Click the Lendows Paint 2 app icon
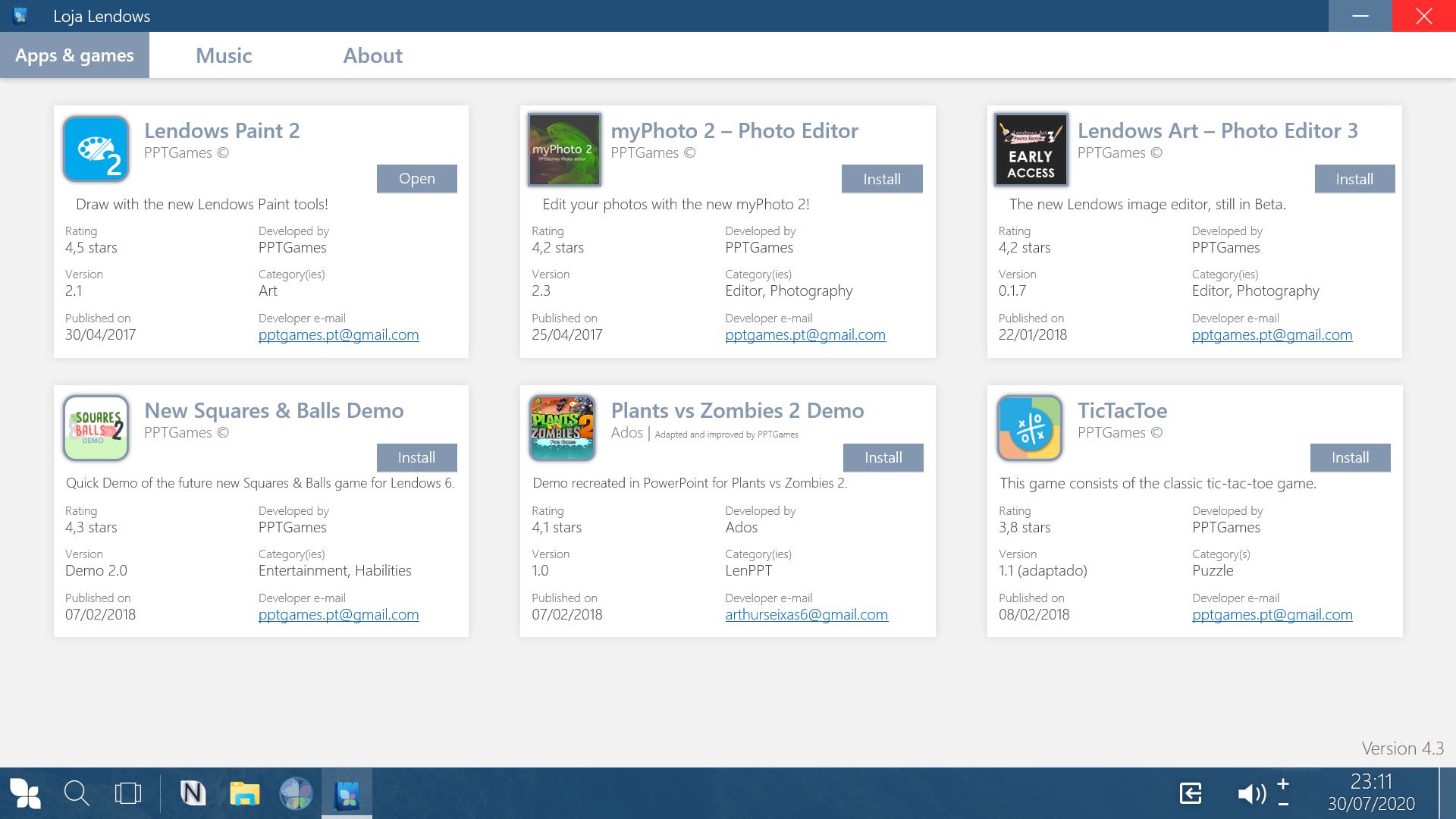 point(96,149)
